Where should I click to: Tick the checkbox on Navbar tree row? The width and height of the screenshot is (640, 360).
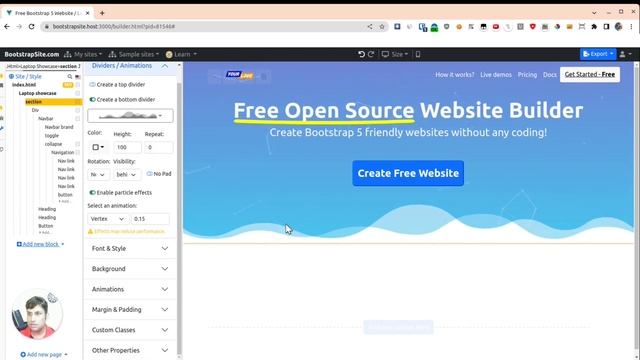click(78, 119)
